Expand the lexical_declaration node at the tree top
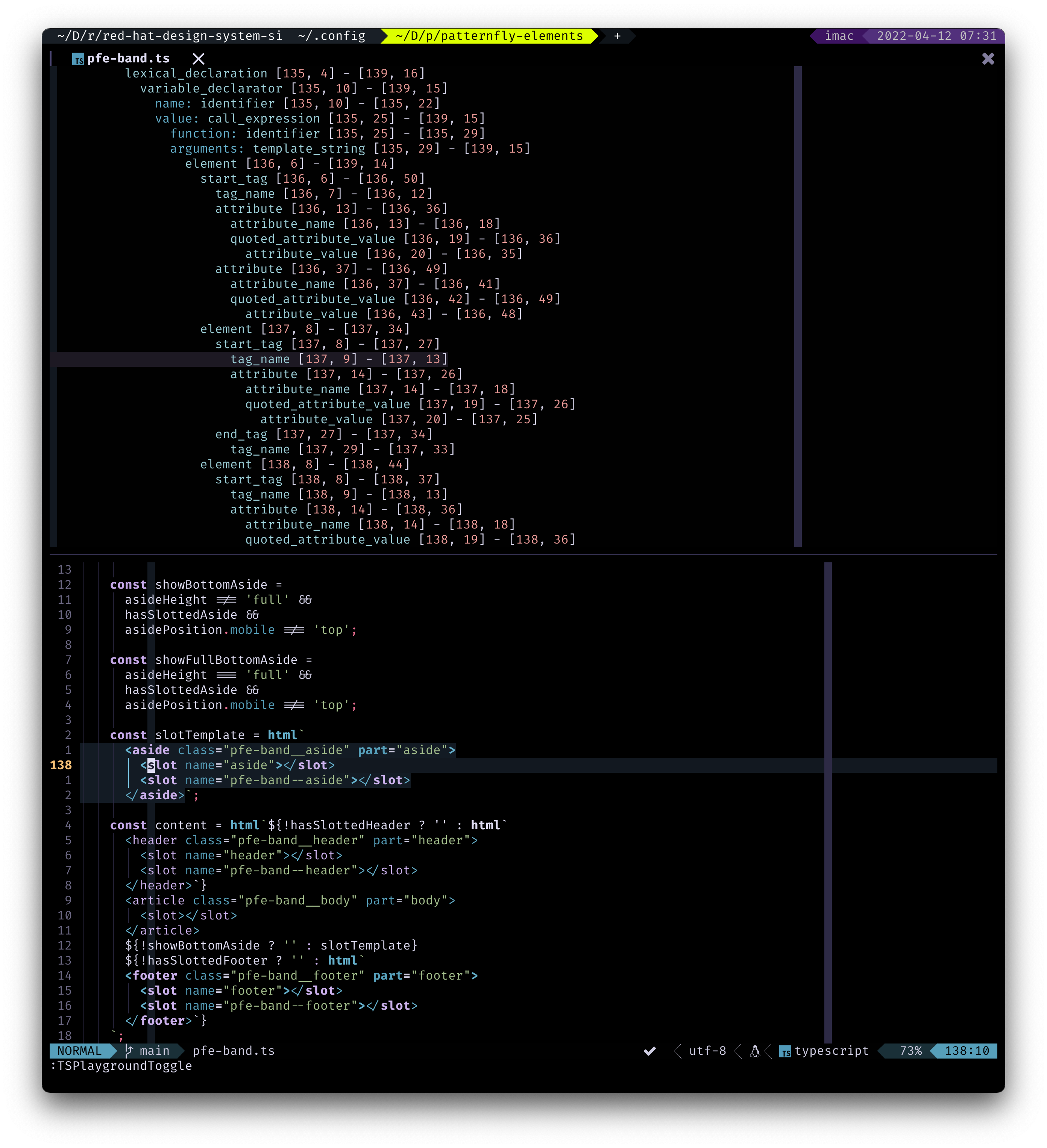The image size is (1047, 1148). 197,73
